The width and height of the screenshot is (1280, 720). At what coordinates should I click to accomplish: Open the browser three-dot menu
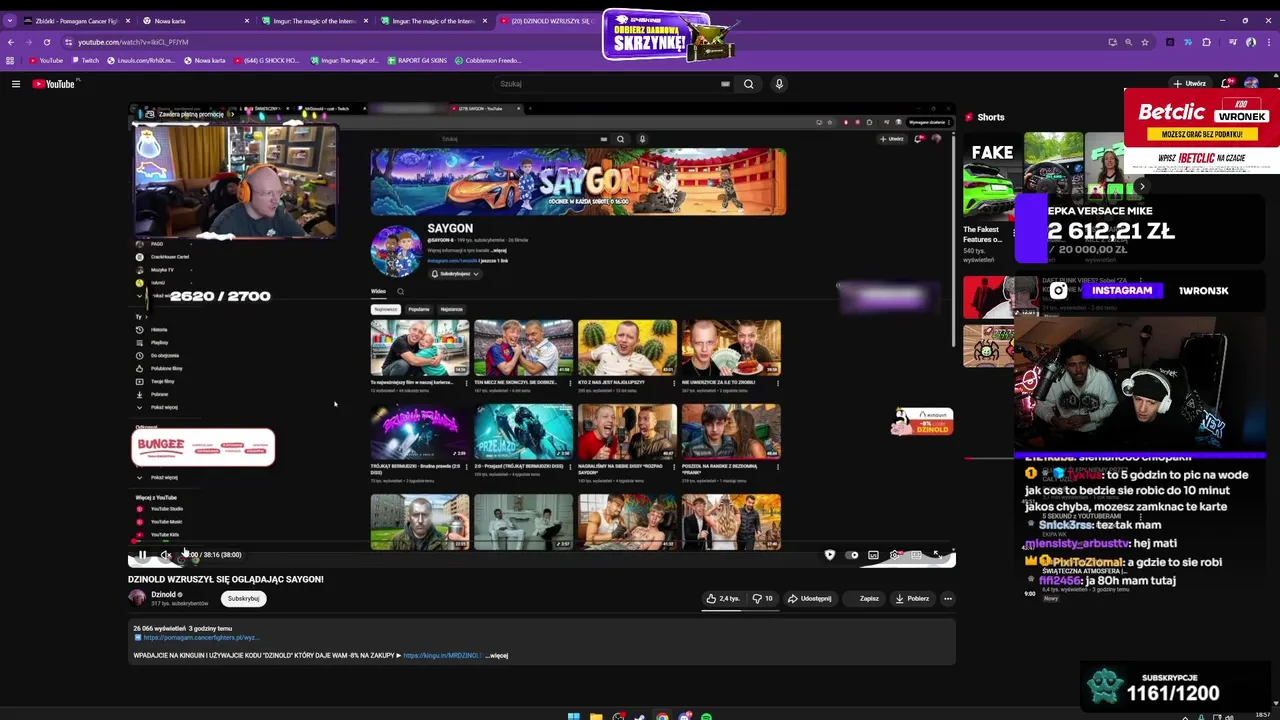[1270, 42]
